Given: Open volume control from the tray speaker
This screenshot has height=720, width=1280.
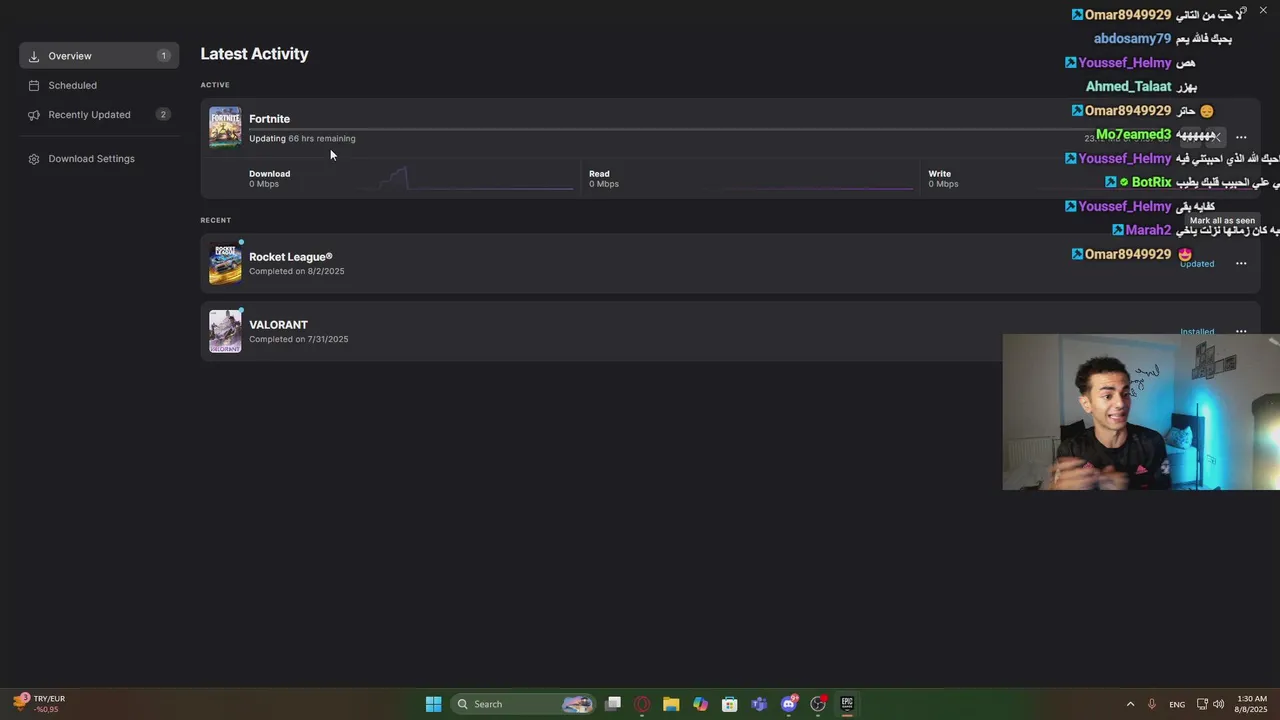Looking at the screenshot, I should (x=1218, y=704).
